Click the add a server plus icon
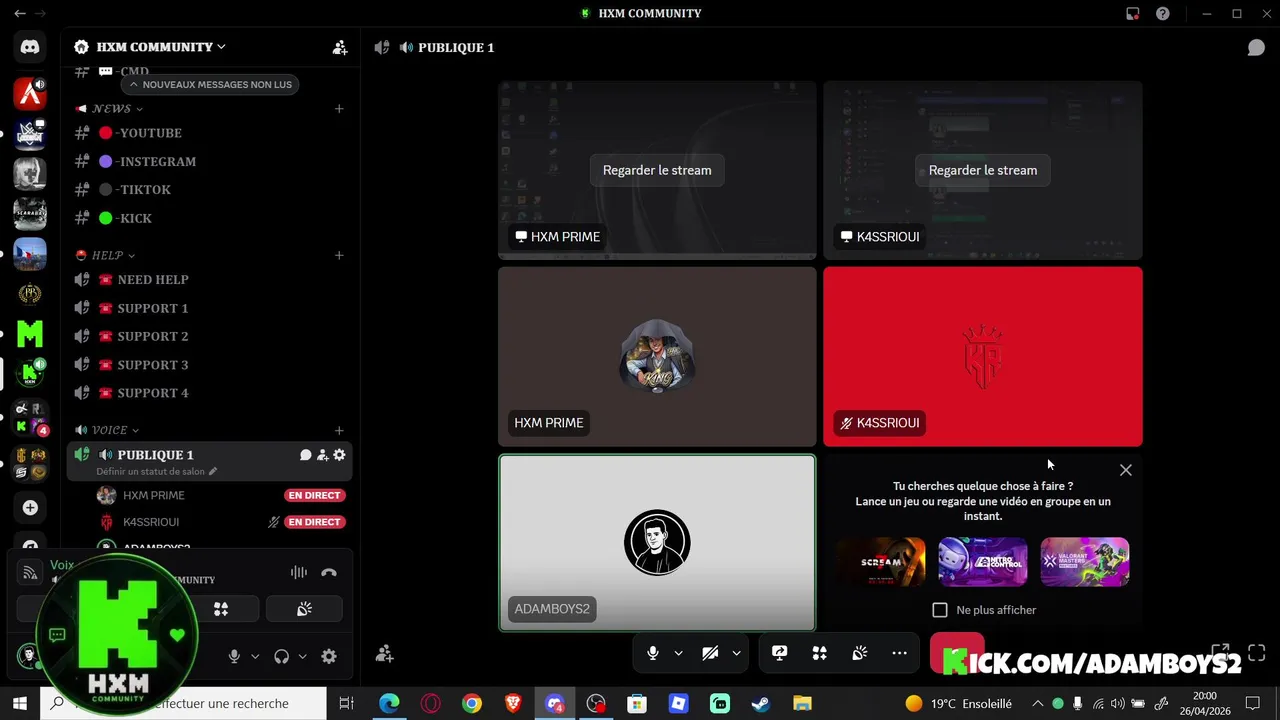This screenshot has width=1280, height=720. (x=30, y=508)
